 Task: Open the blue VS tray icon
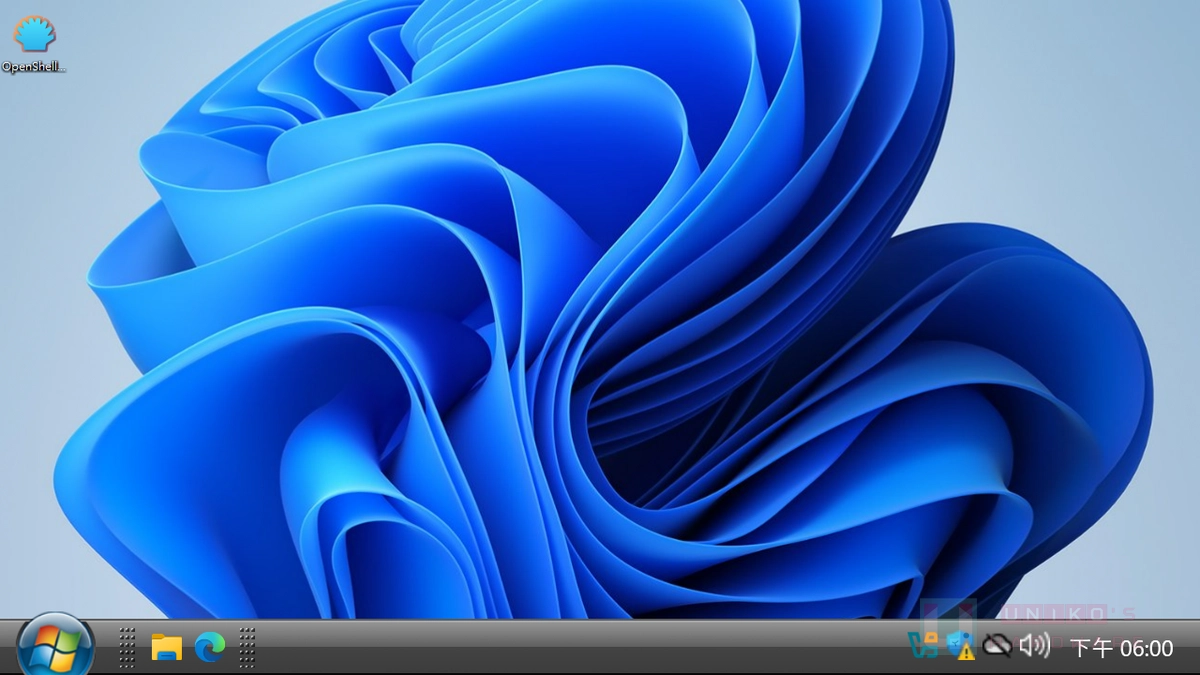[923, 646]
